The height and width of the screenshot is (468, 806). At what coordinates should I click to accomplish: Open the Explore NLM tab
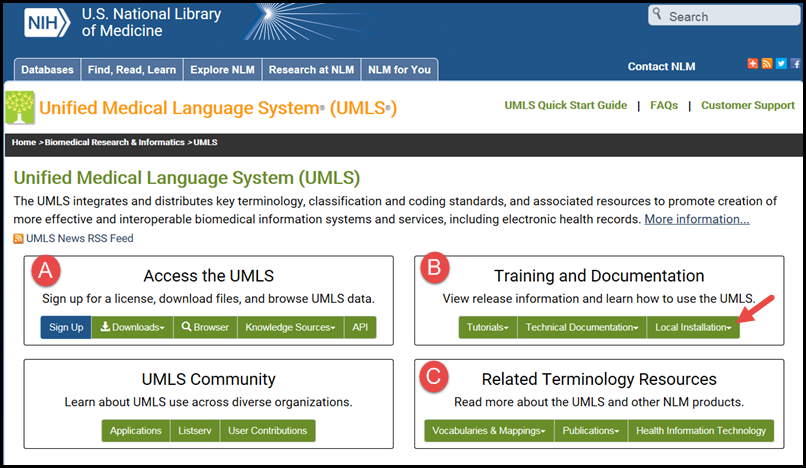[222, 69]
